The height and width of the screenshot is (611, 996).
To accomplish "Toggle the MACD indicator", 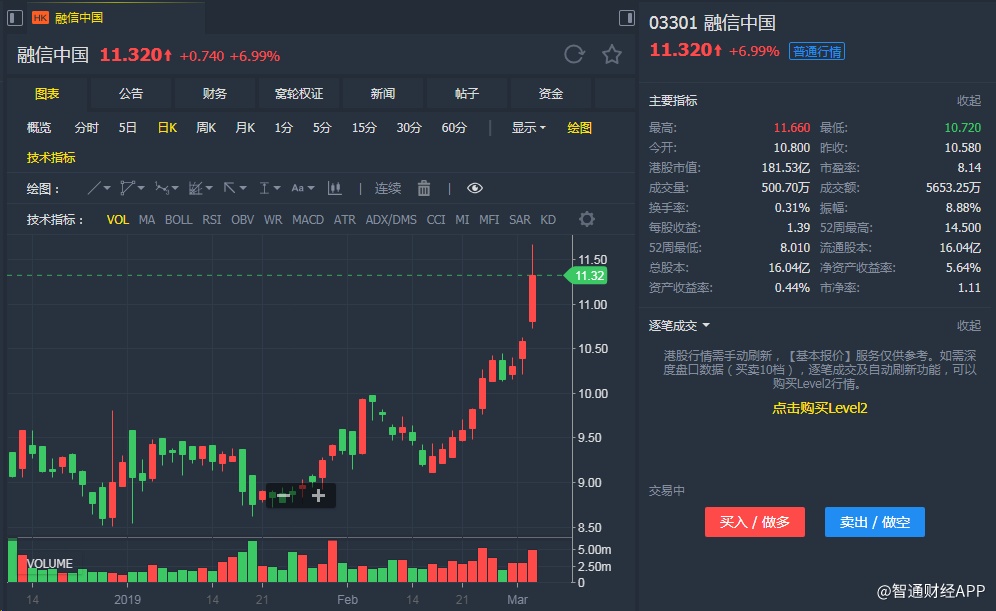I will (x=308, y=219).
